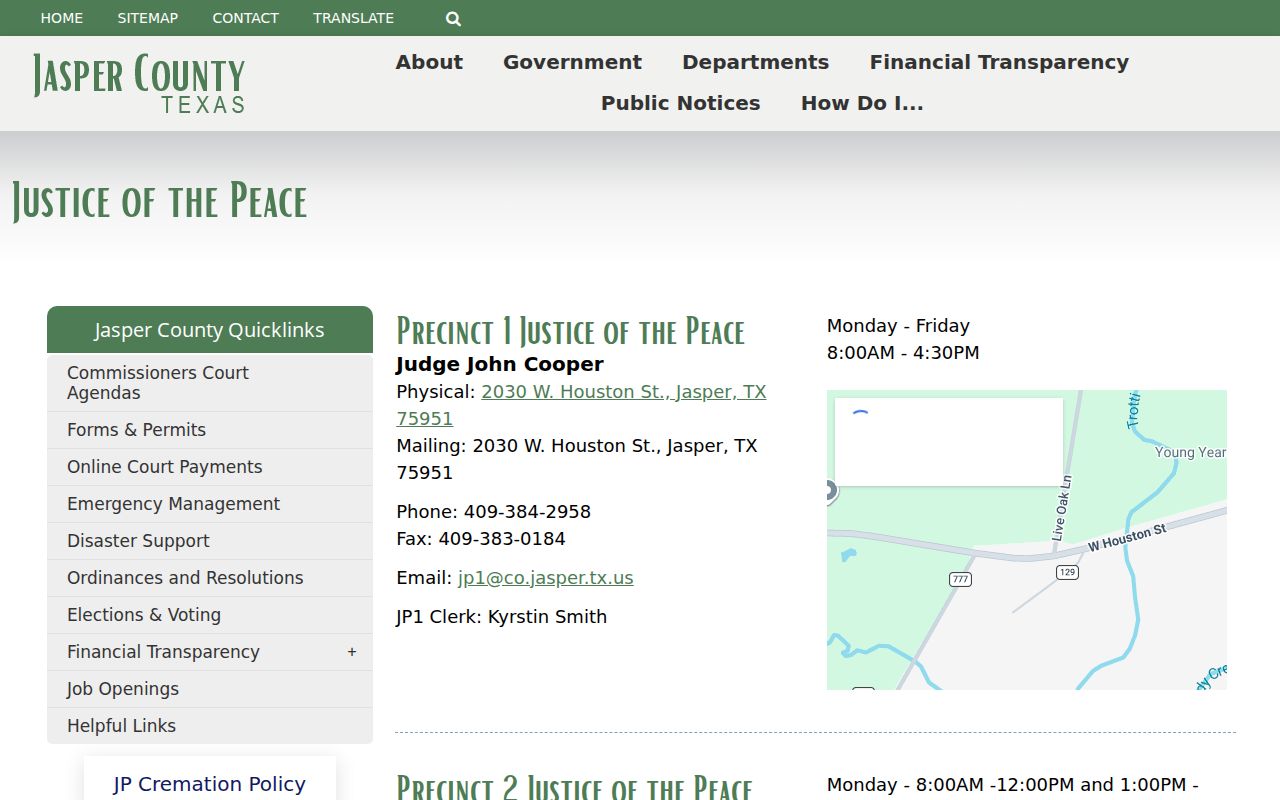The height and width of the screenshot is (800, 1280).
Task: Open Job Openings quicklink
Action: click(210, 689)
